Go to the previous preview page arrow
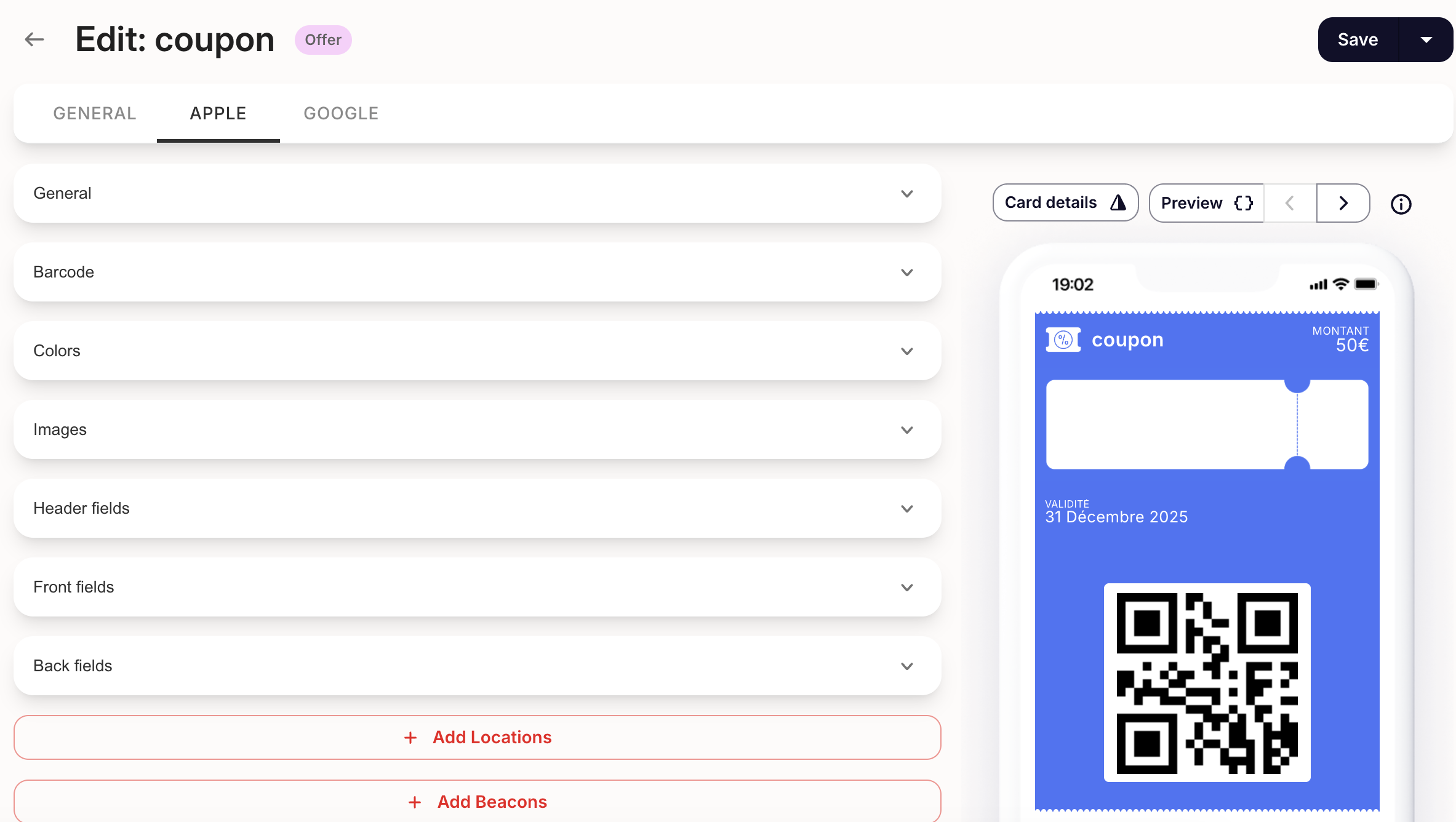This screenshot has height=822, width=1456. [x=1290, y=203]
